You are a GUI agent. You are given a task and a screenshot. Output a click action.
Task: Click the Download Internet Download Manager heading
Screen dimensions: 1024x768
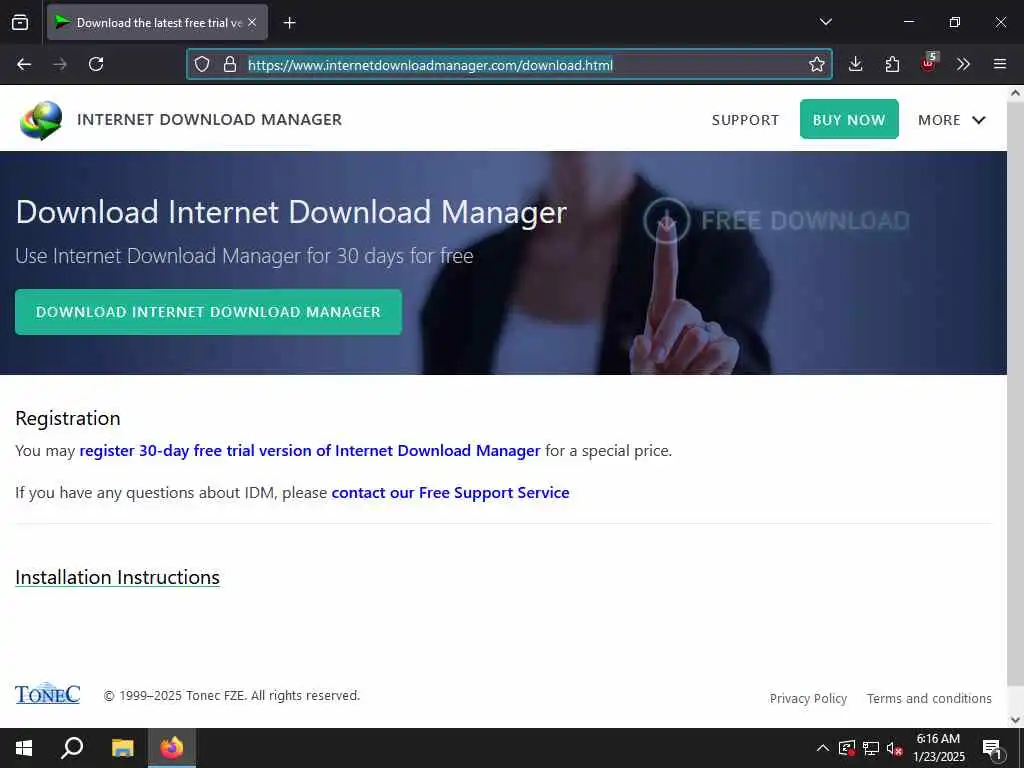pos(291,212)
